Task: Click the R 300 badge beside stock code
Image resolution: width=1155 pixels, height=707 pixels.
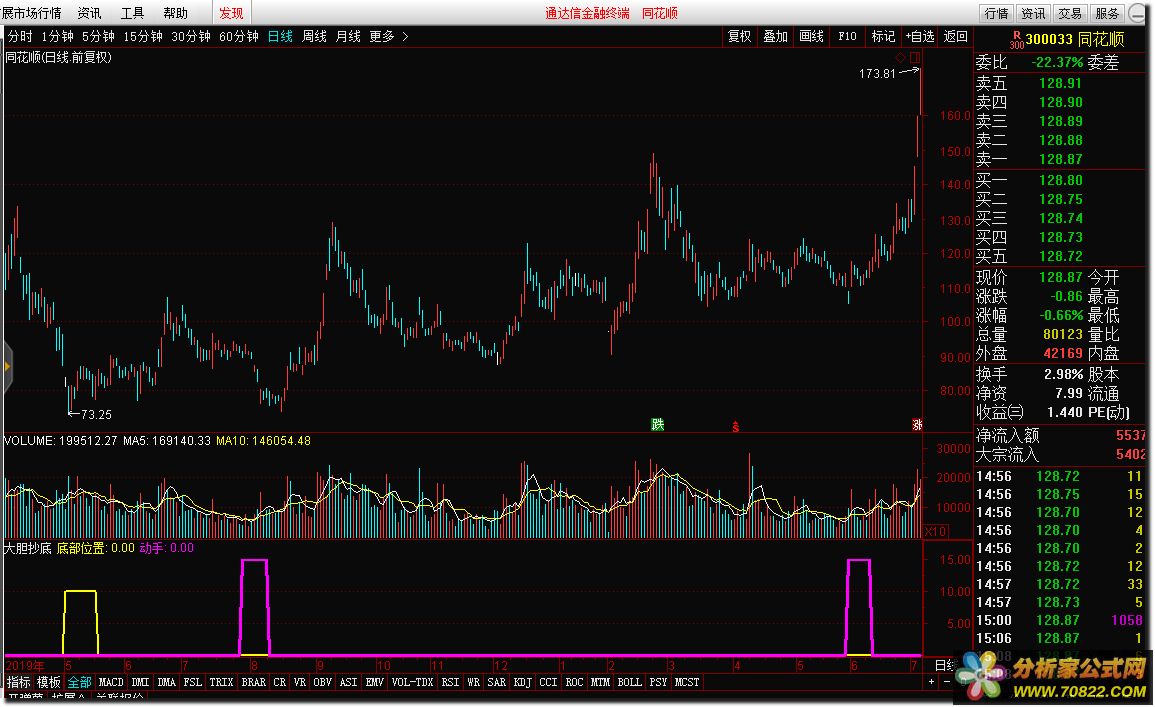Action: point(1017,40)
